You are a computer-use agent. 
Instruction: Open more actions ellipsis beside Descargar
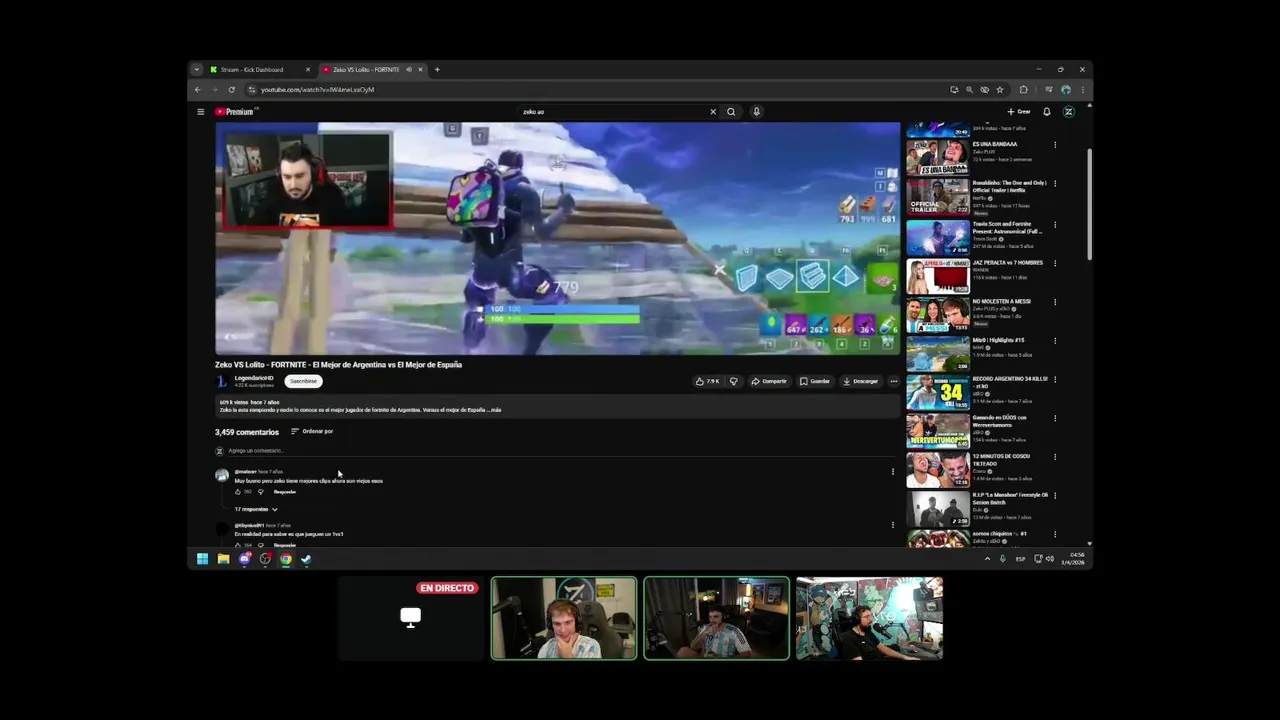click(x=894, y=381)
